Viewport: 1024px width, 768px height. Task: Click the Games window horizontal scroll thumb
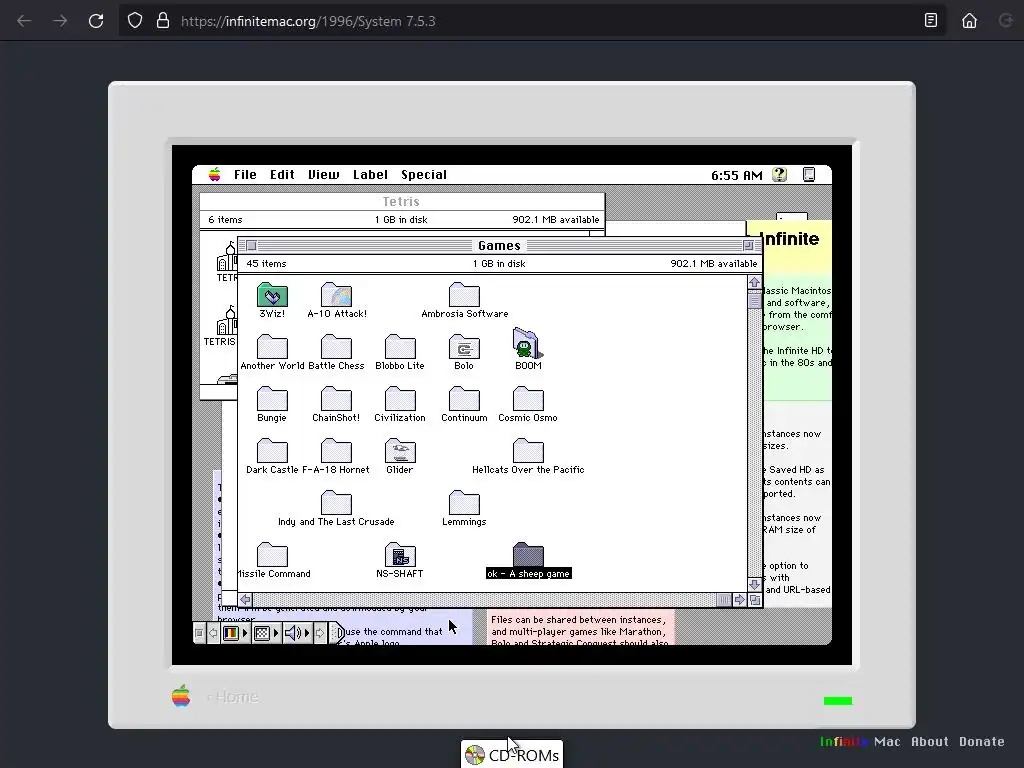tap(724, 600)
